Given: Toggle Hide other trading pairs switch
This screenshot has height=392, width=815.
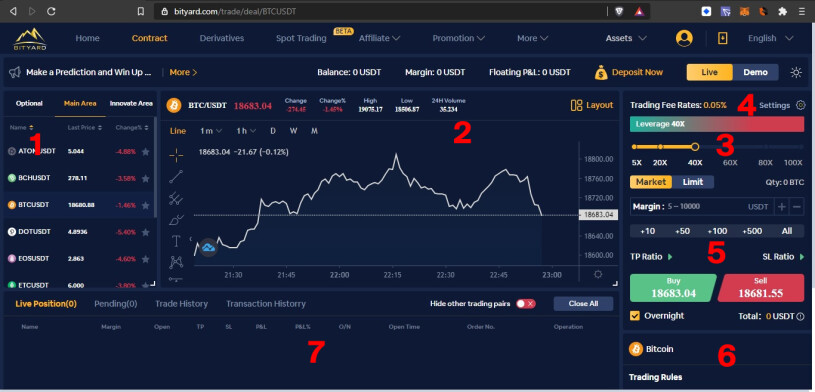Looking at the screenshot, I should (x=525, y=304).
